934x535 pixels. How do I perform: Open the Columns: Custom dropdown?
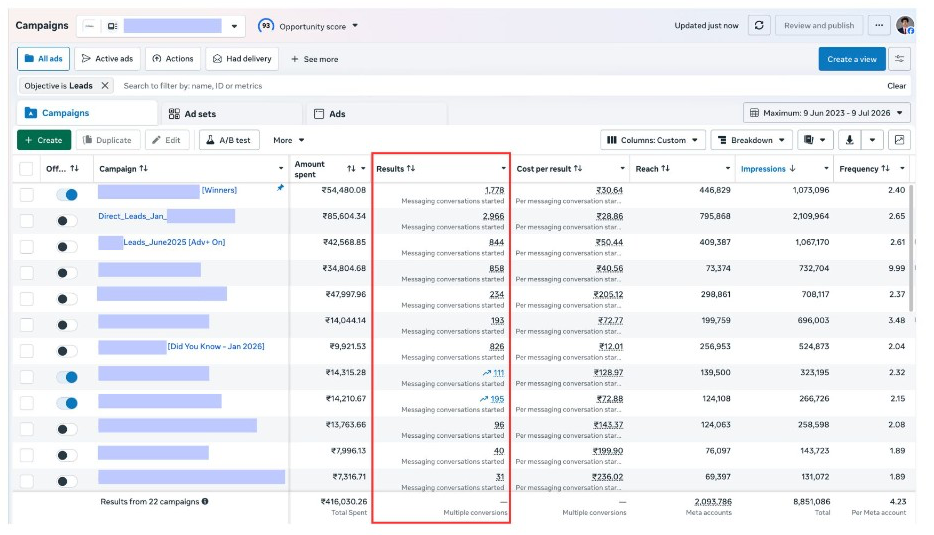click(x=653, y=140)
